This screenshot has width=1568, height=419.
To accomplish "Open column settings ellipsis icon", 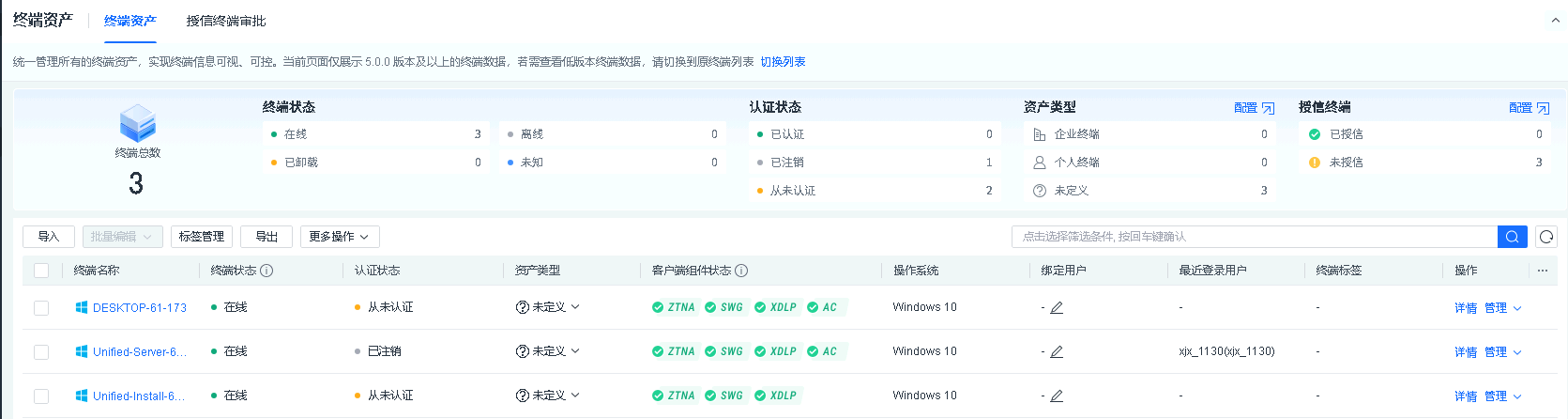I will [1543, 271].
